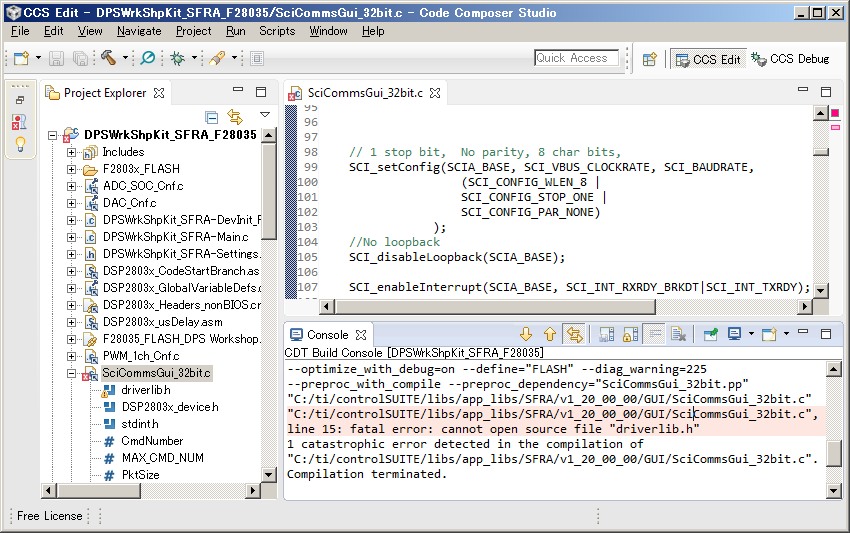This screenshot has height=533, width=850.
Task: Close the SciCommsGui_32bit.c editor tab
Action: 435,93
